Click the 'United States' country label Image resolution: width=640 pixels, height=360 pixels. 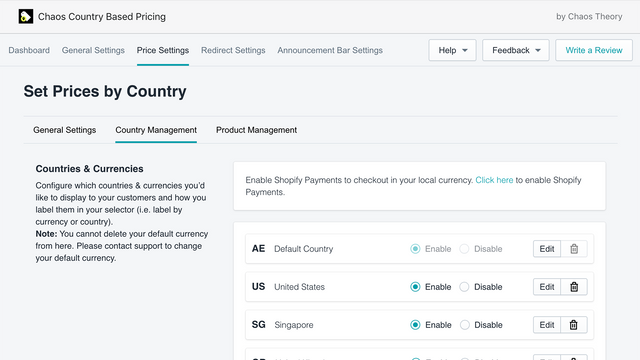tap(299, 287)
